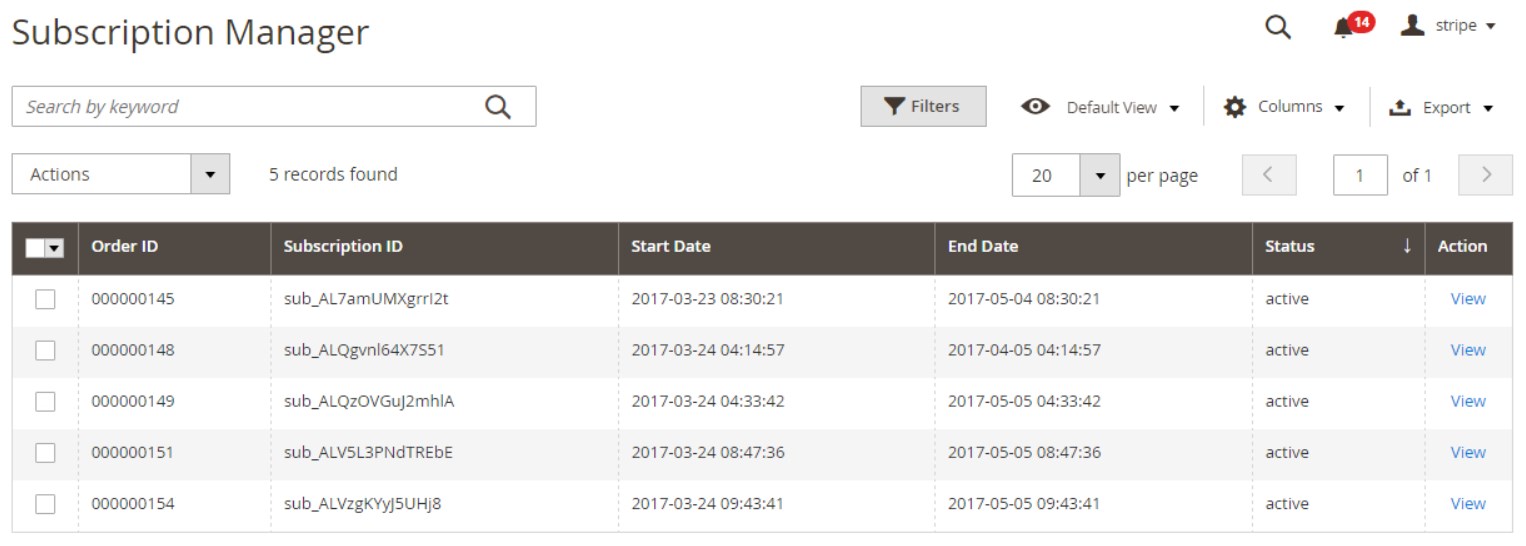The width and height of the screenshot is (1526, 546).
Task: Sort by the Status column header
Action: point(1290,246)
